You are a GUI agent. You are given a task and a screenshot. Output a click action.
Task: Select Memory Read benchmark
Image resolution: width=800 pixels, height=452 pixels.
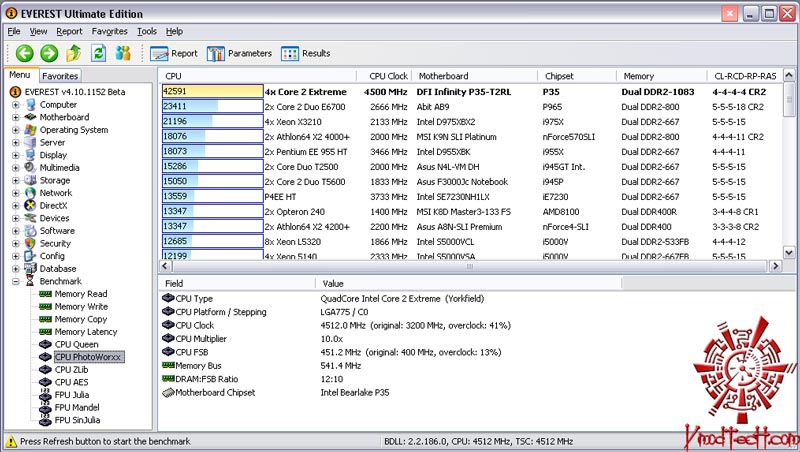coord(81,294)
